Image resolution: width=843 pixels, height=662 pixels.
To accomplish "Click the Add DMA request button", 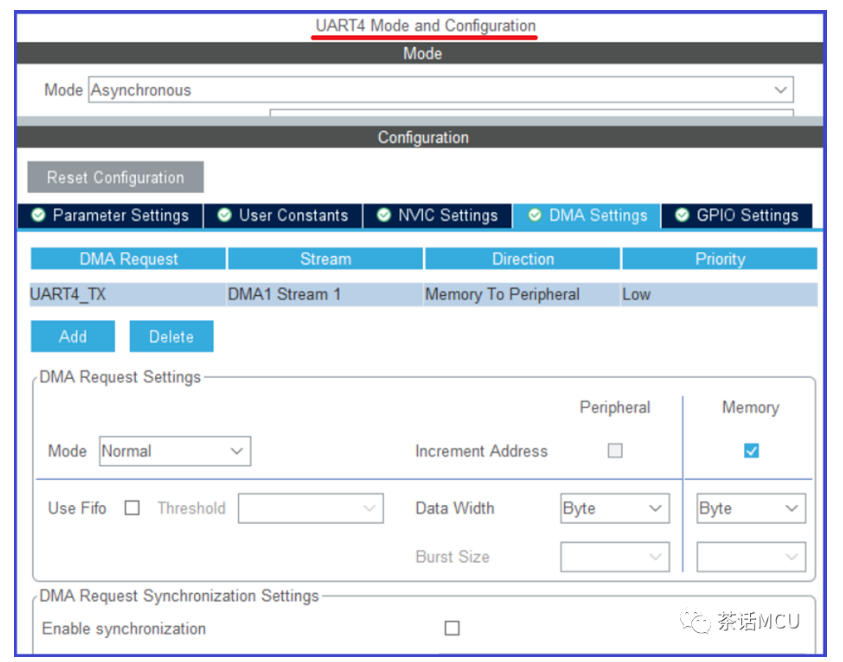I will 73,337.
